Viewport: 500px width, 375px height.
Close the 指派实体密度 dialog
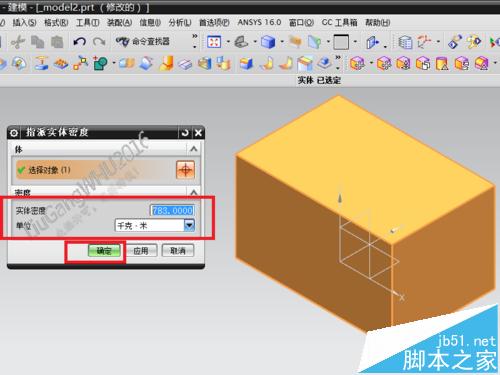pyautogui.click(x=198, y=133)
